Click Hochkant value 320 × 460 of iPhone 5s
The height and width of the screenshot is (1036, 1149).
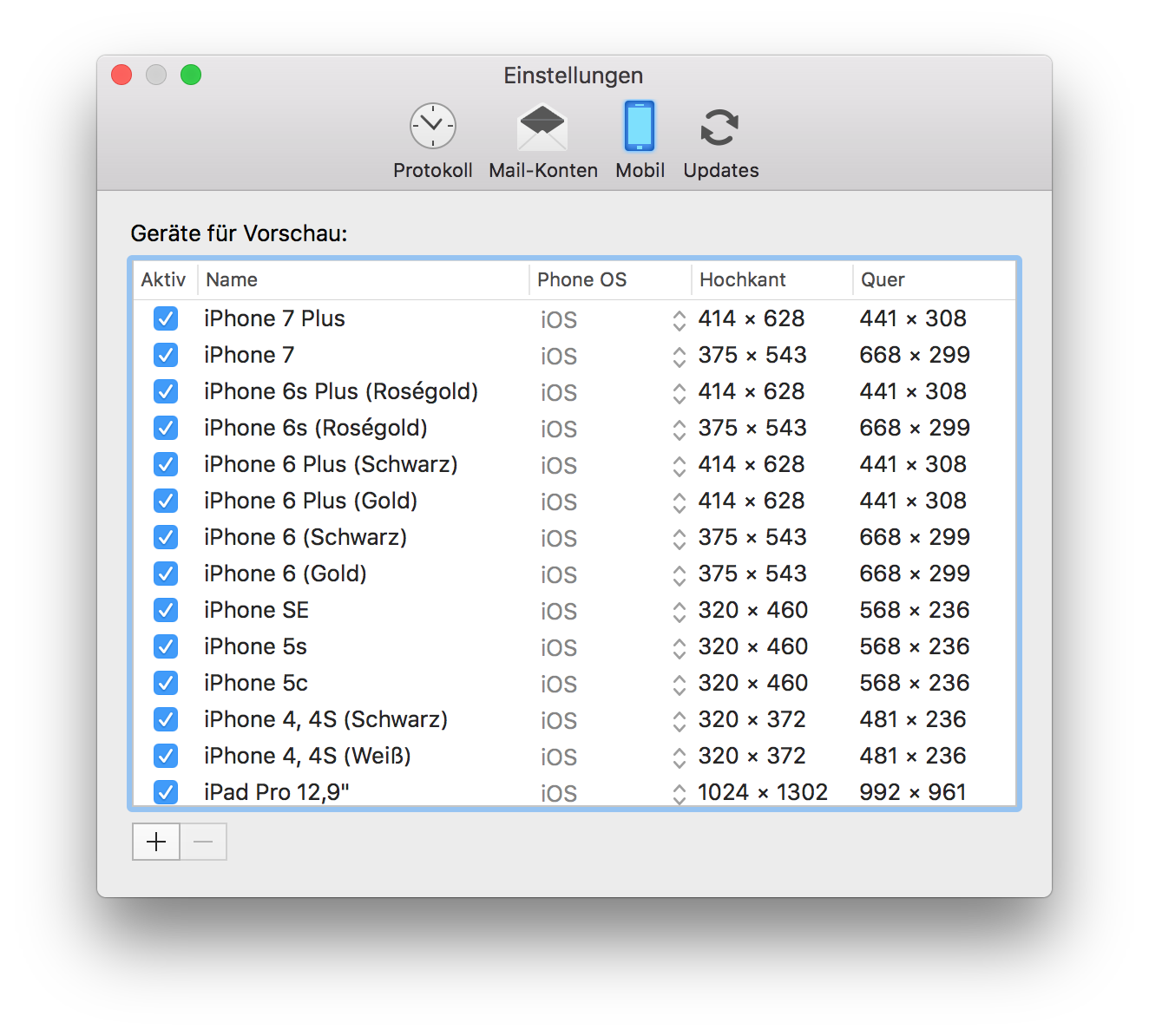tap(752, 646)
